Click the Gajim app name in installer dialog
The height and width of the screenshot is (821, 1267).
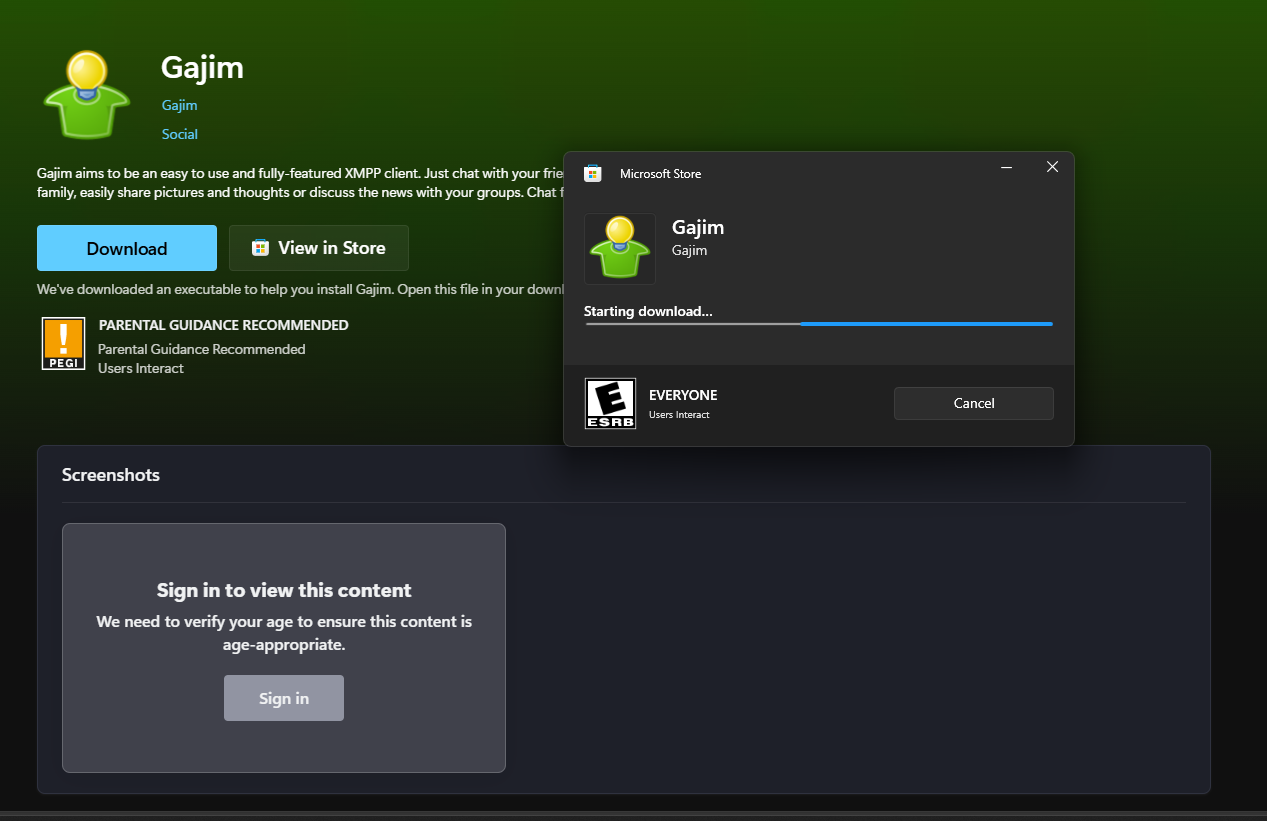tap(698, 227)
